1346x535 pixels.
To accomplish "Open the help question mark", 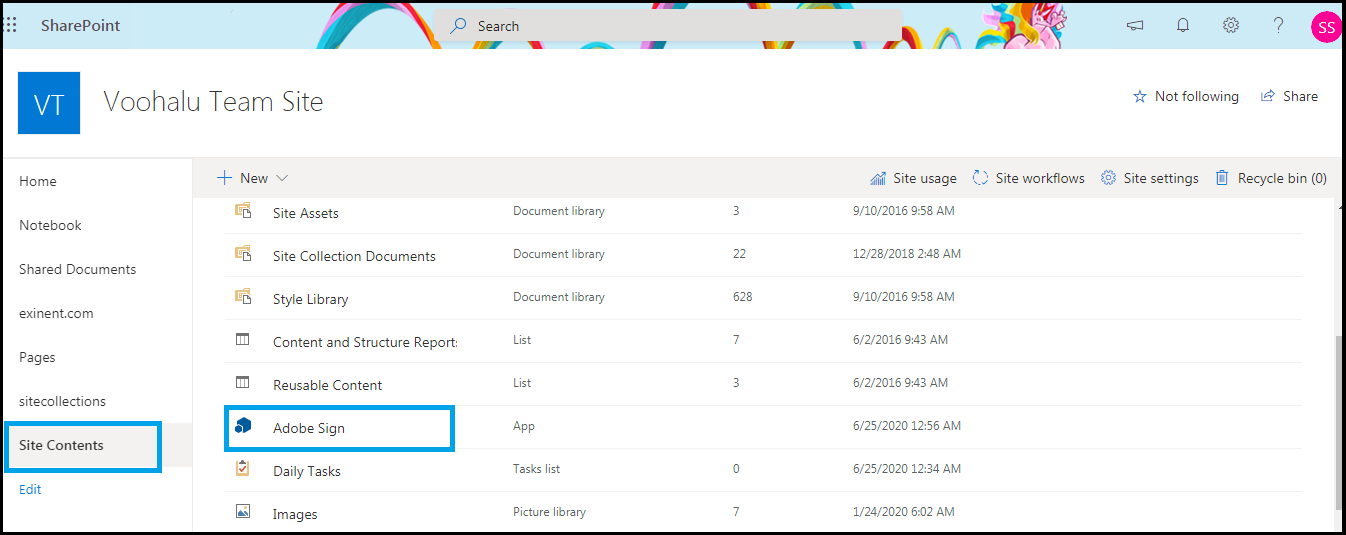I will 1279,26.
